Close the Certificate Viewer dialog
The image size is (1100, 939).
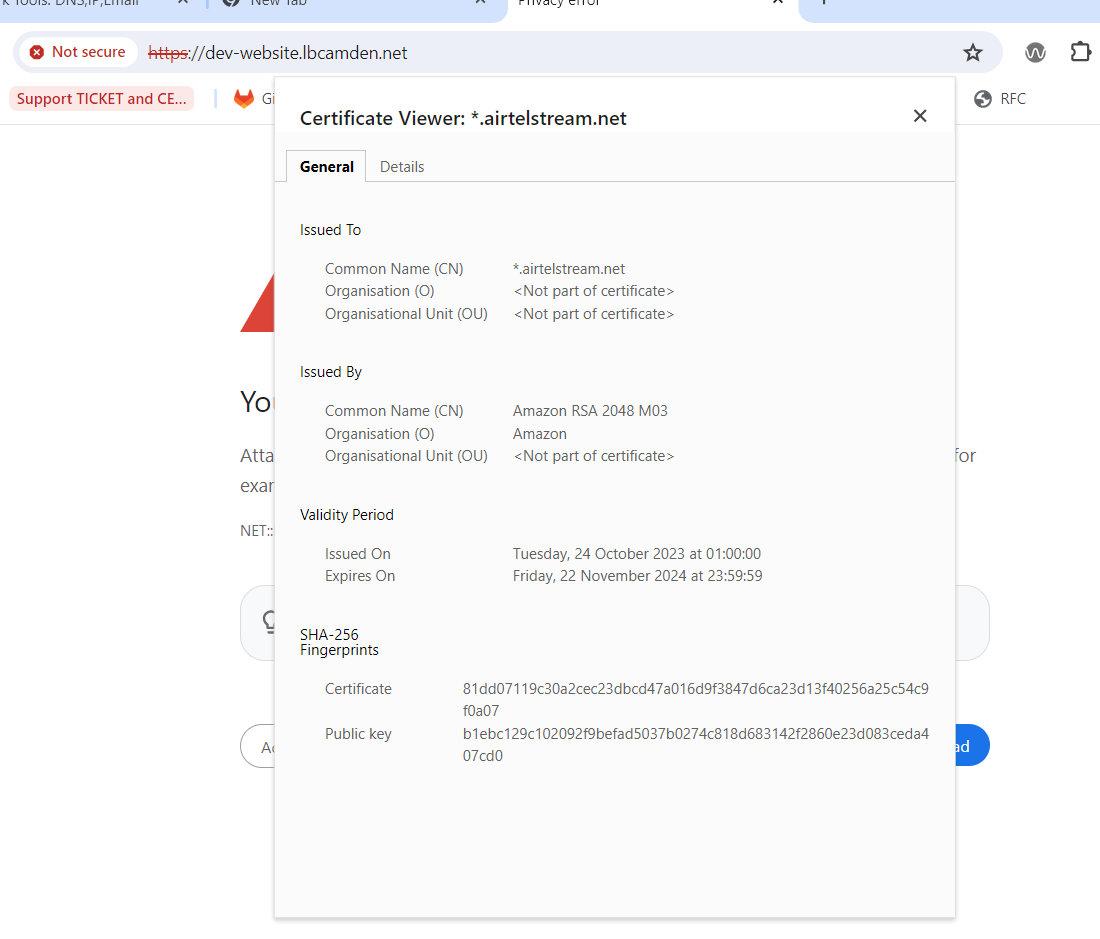[x=920, y=116]
